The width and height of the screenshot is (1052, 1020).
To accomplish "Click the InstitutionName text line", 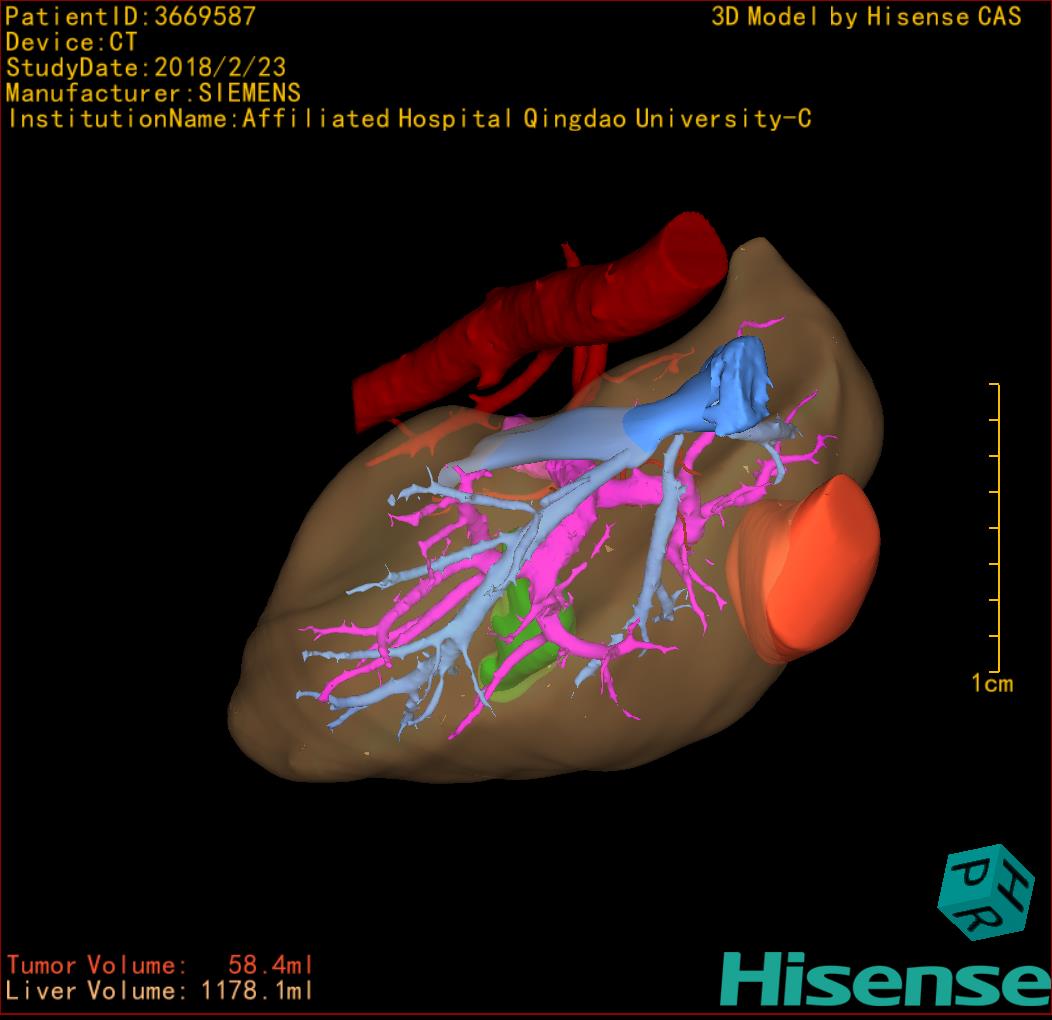I will [x=408, y=119].
